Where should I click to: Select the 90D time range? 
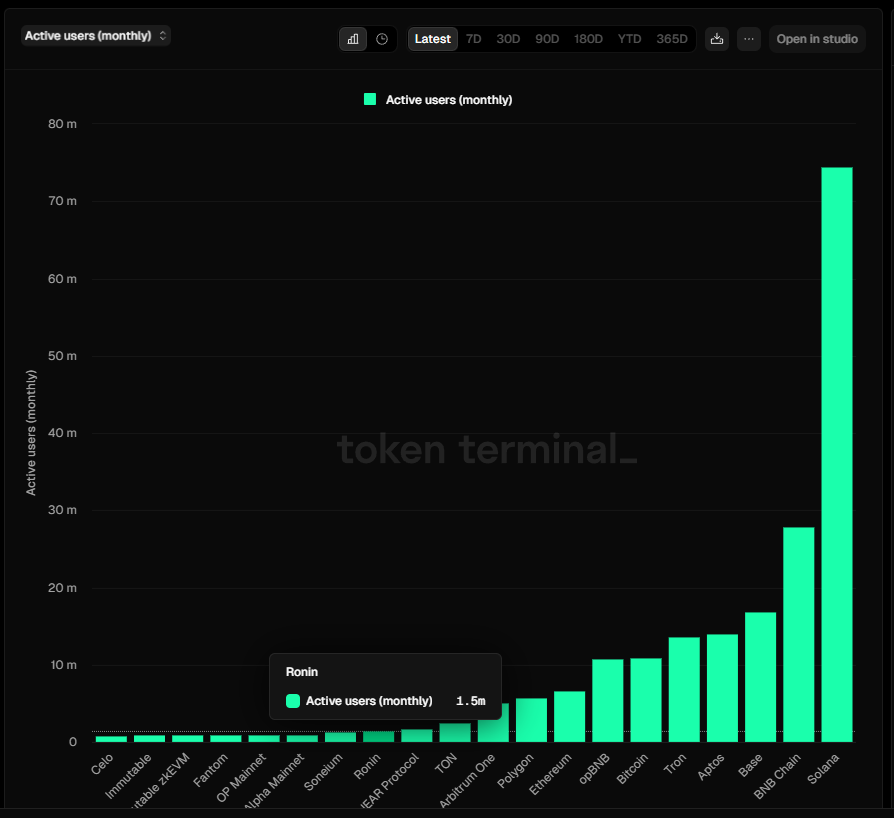point(547,39)
